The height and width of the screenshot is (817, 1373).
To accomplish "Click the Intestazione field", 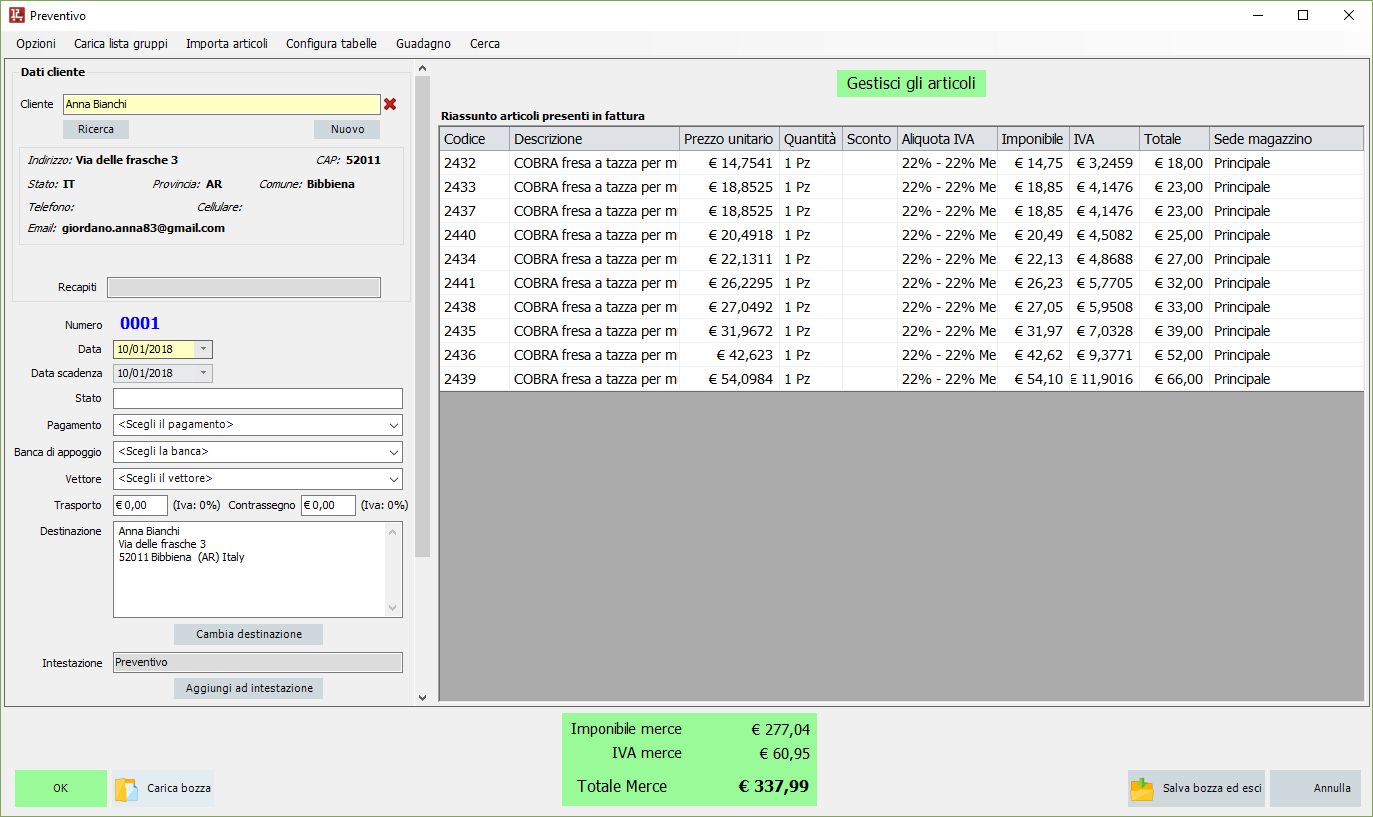I will (x=258, y=662).
